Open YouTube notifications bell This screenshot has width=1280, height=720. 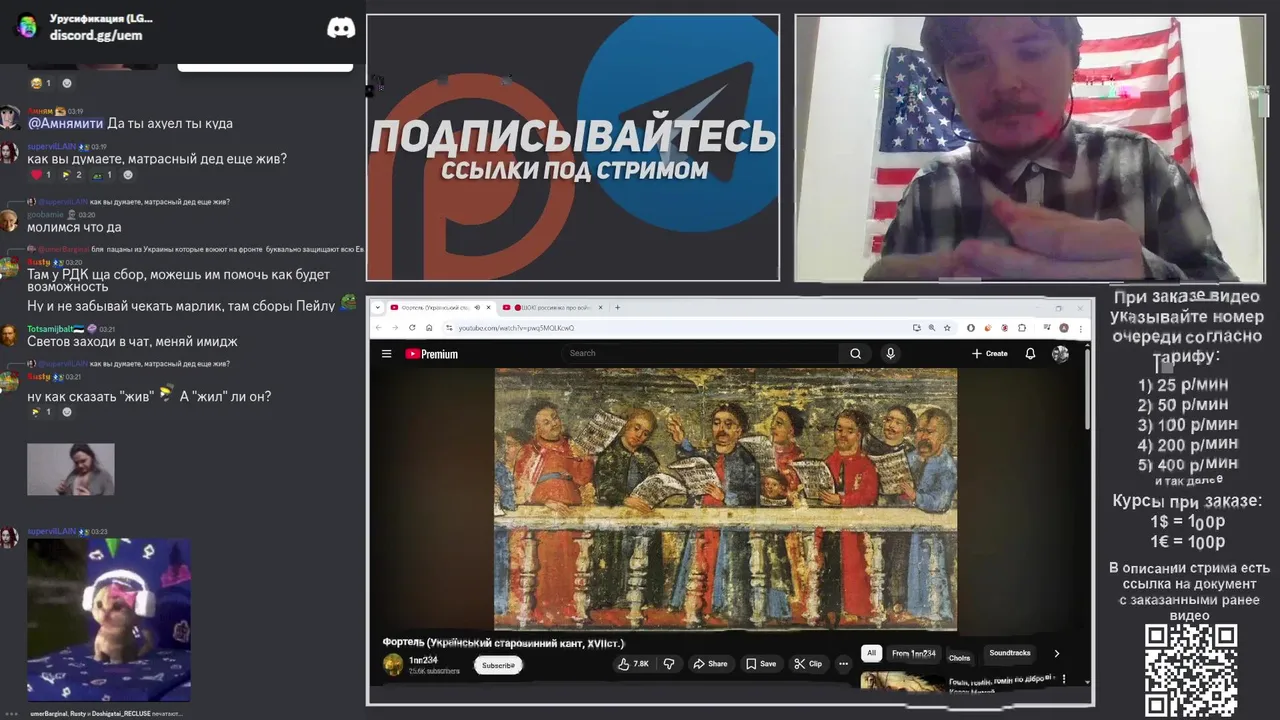[1030, 353]
